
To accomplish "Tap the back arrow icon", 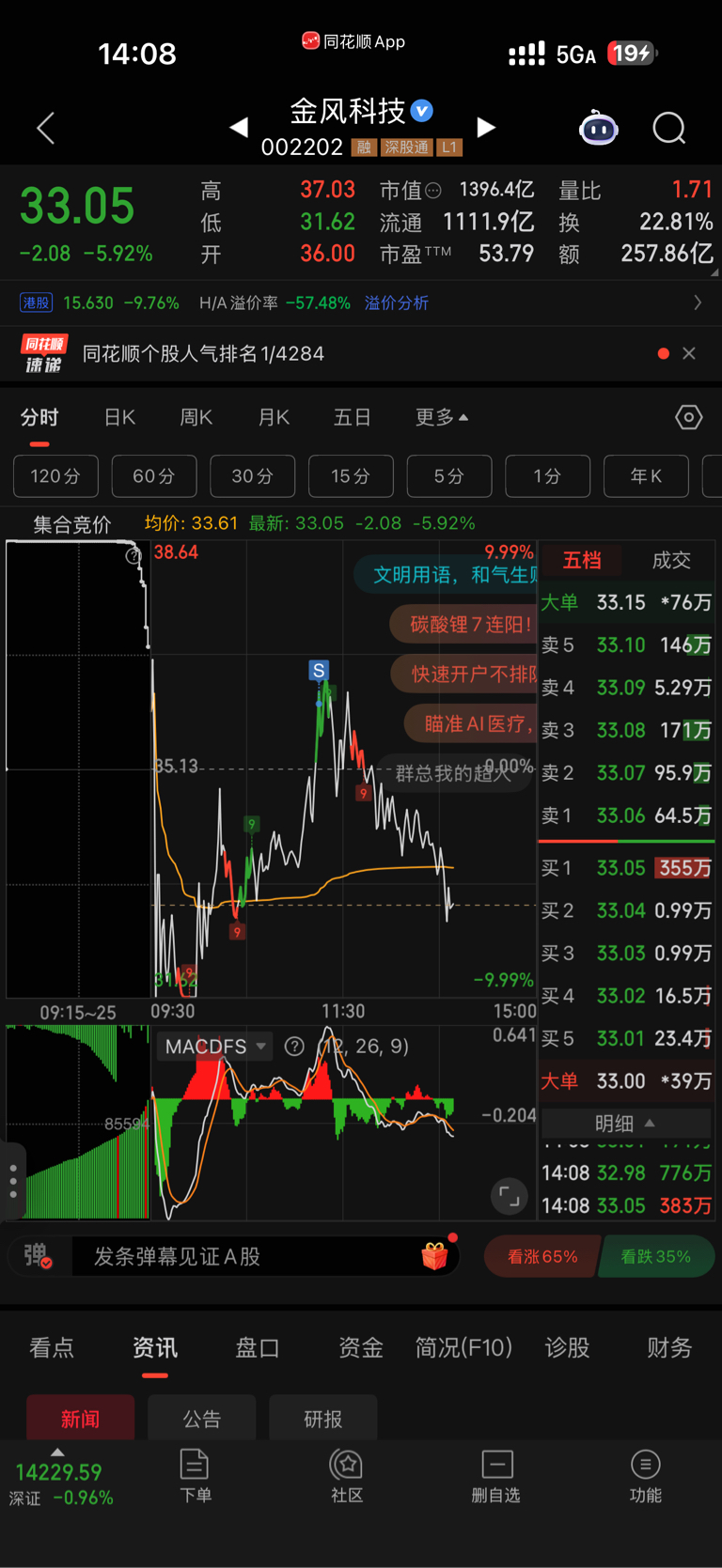I will pos(45,128).
